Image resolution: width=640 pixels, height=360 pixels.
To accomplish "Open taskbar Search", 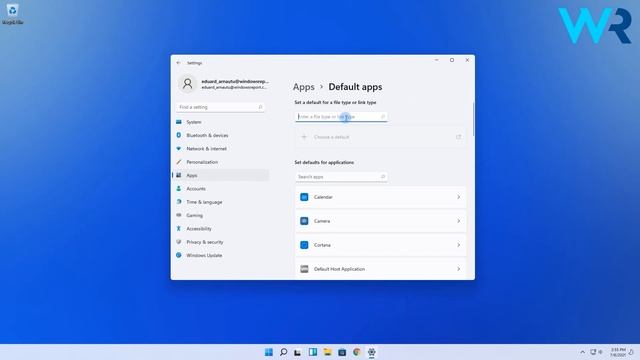I will 283,352.
